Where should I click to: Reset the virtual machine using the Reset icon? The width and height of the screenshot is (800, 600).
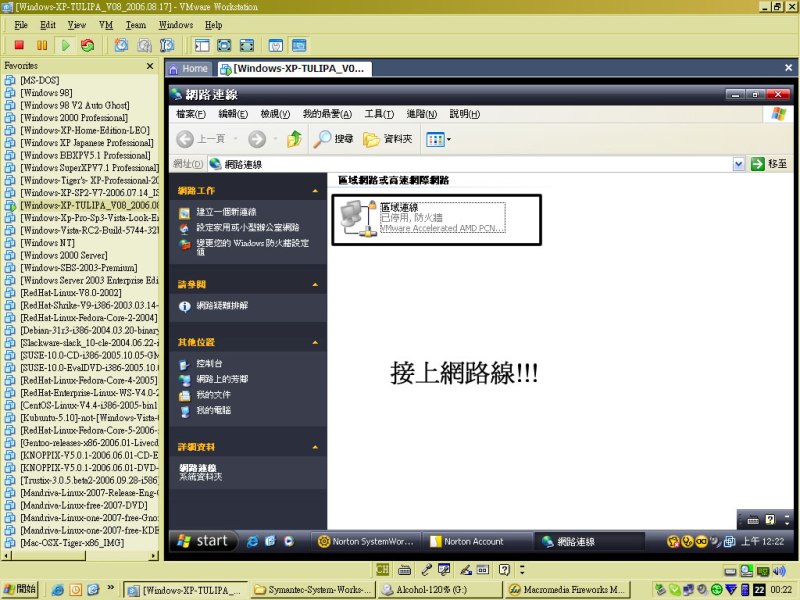pyautogui.click(x=88, y=45)
